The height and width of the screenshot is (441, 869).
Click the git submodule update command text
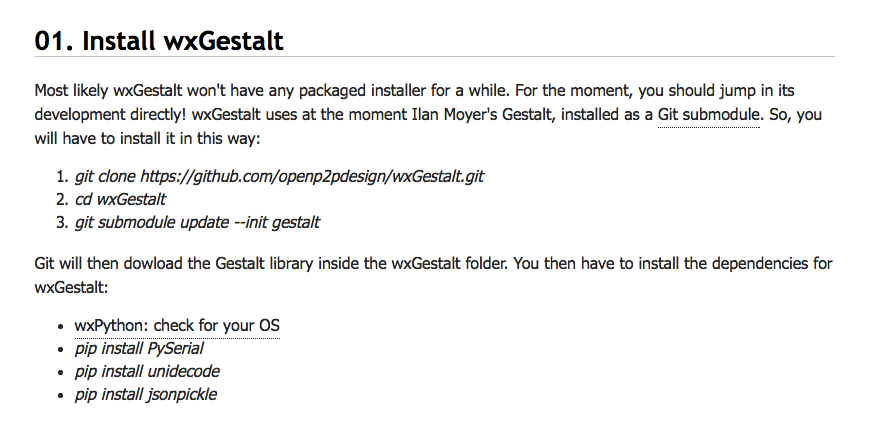click(197, 223)
